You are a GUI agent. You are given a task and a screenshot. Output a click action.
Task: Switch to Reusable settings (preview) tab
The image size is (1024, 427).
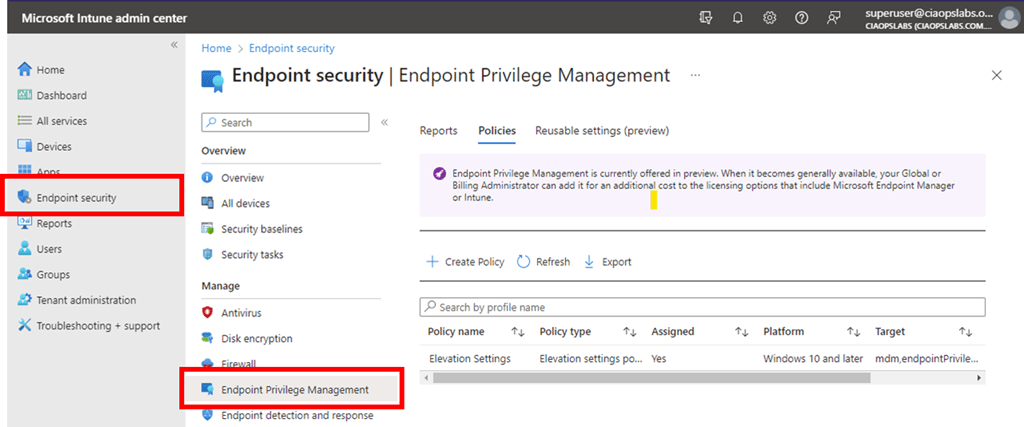[x=601, y=131]
